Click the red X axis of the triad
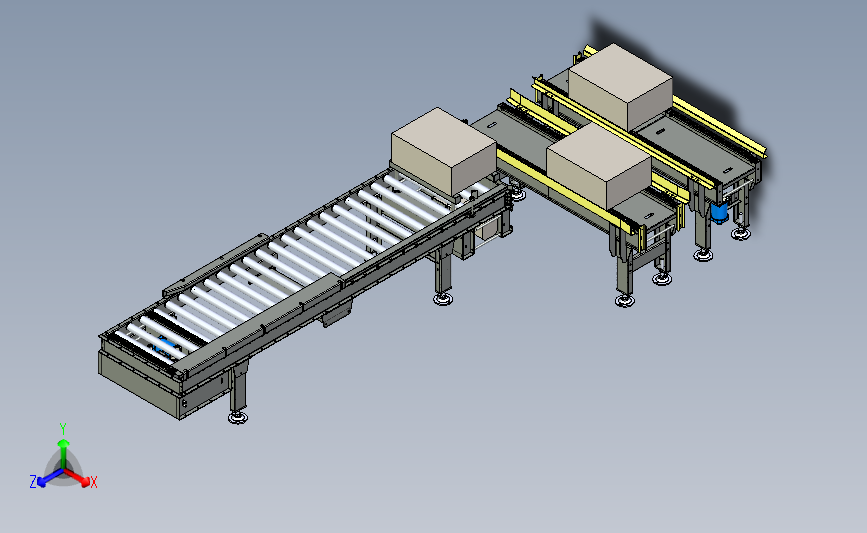Image resolution: width=867 pixels, height=533 pixels. tap(78, 478)
